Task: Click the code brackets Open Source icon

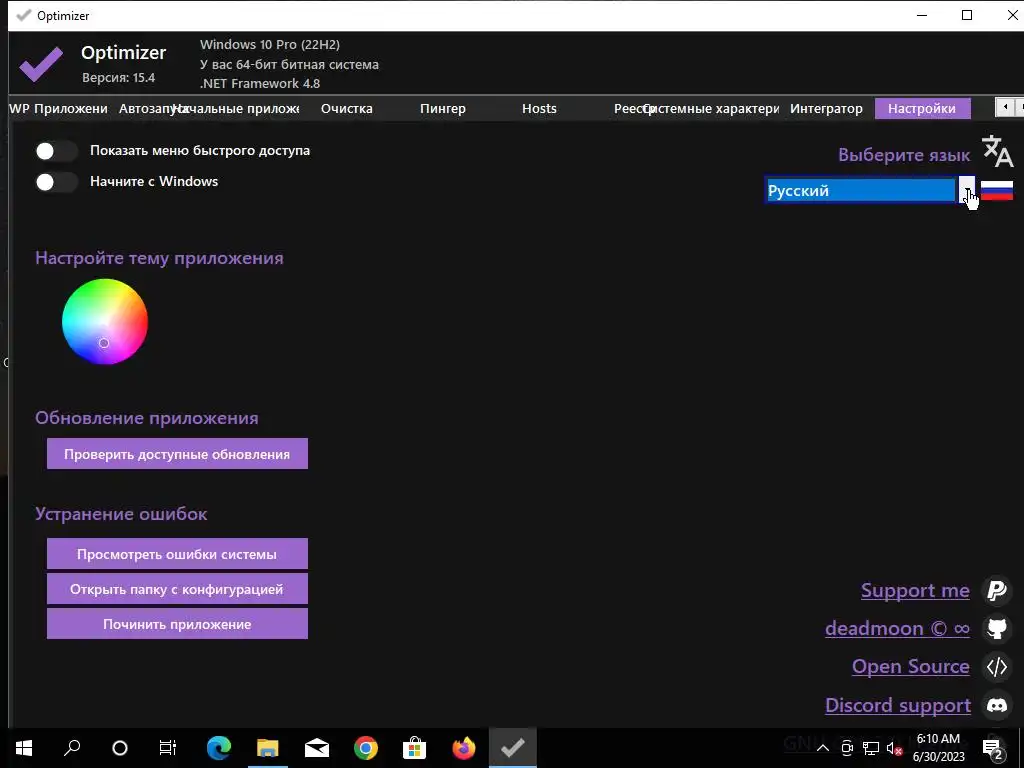Action: click(997, 667)
